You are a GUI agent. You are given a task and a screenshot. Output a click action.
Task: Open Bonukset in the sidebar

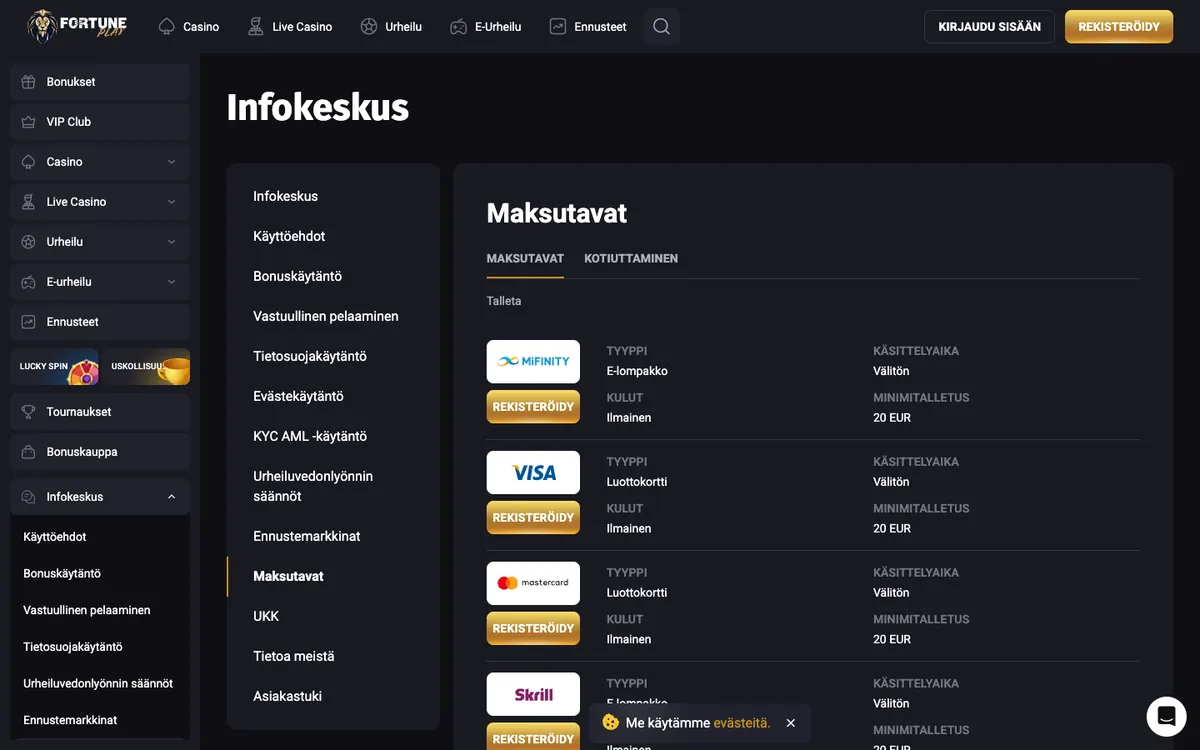coord(100,82)
